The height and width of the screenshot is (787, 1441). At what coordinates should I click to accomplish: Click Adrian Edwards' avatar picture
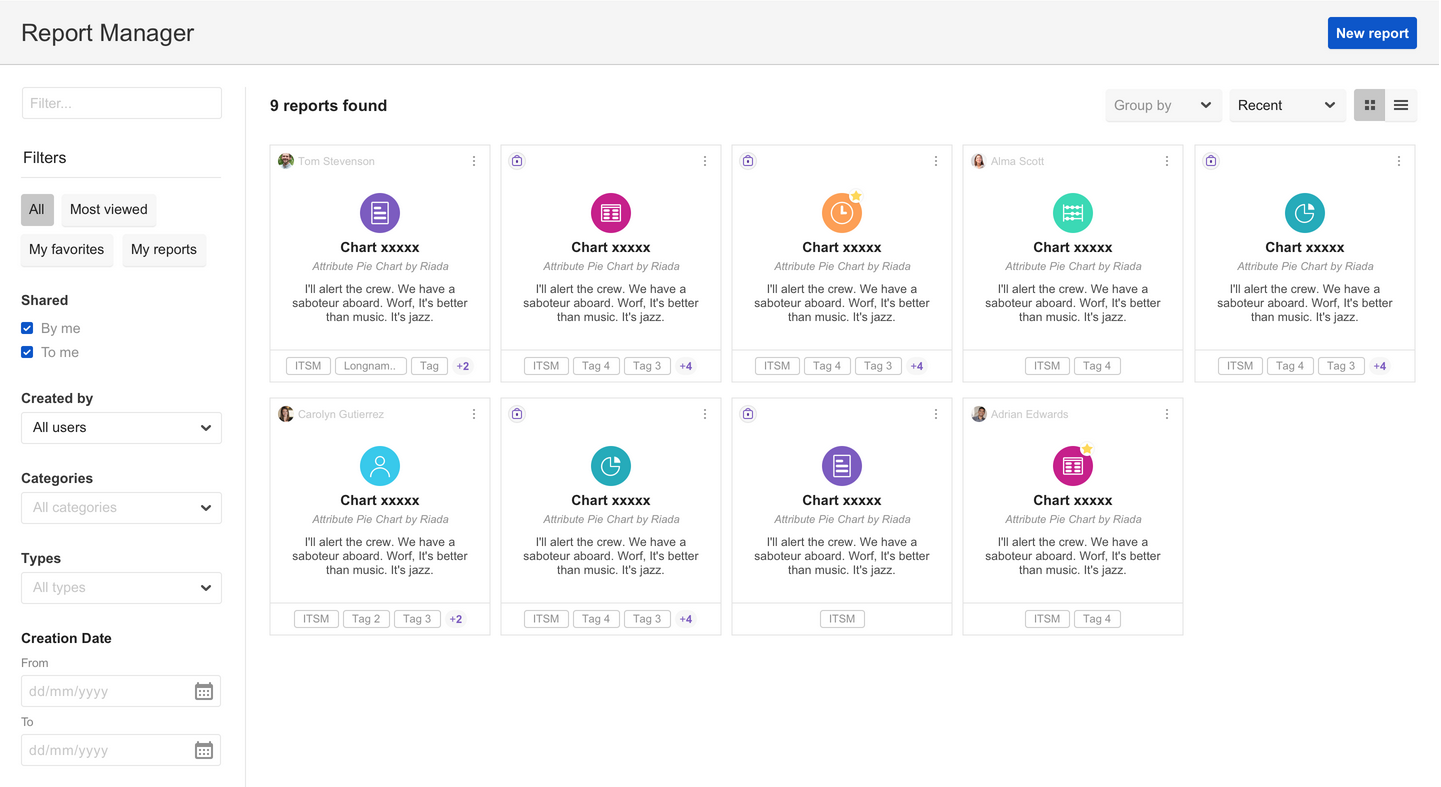(979, 414)
